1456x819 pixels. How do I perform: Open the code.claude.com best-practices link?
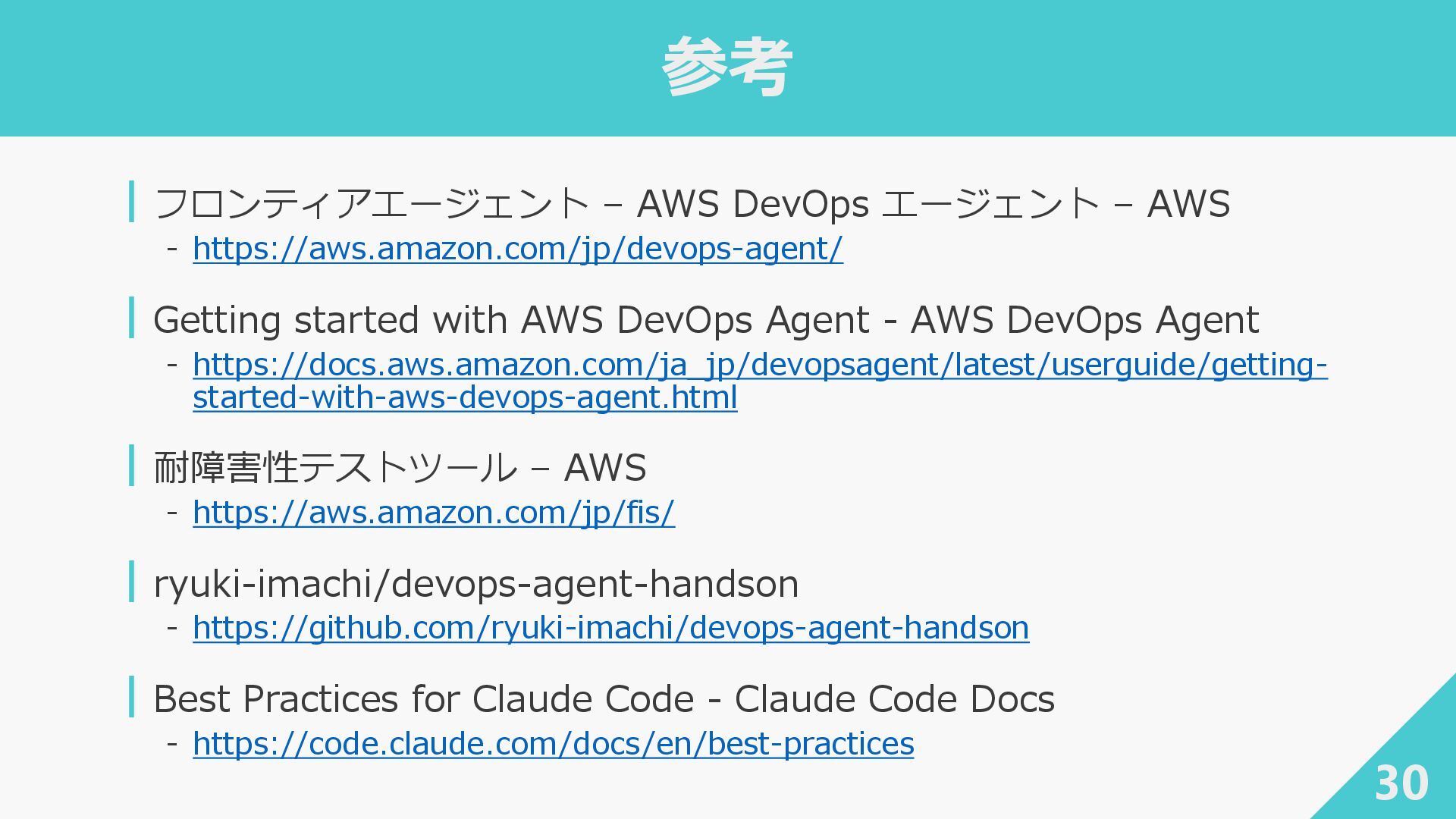pos(554,744)
